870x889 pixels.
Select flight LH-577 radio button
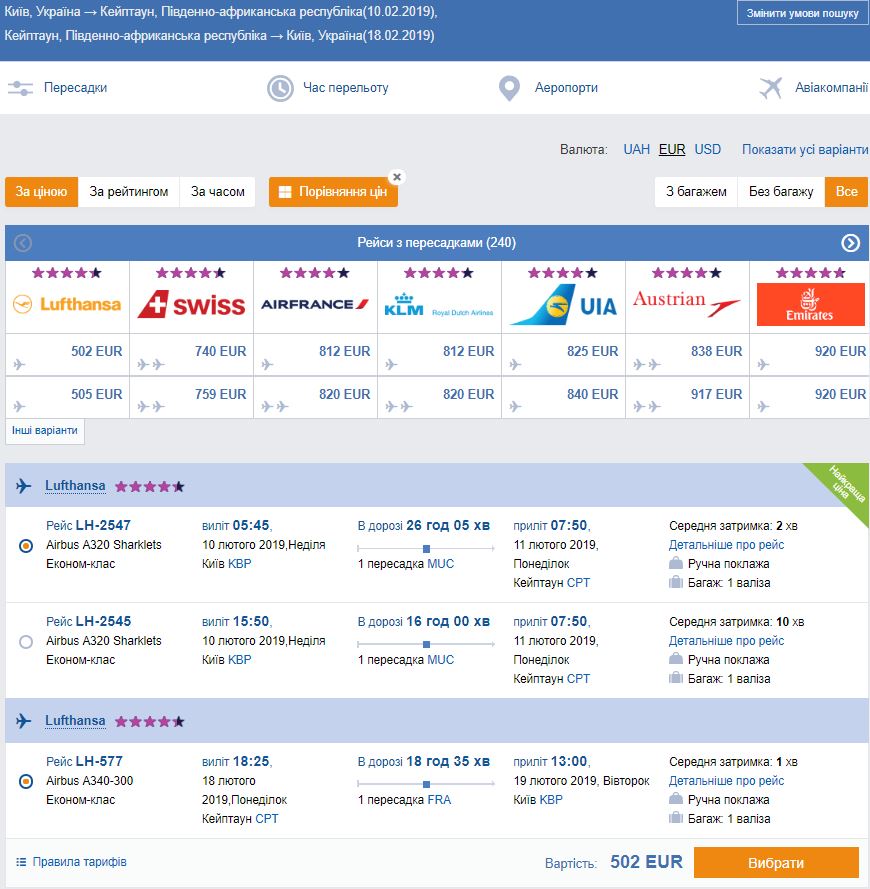click(26, 782)
